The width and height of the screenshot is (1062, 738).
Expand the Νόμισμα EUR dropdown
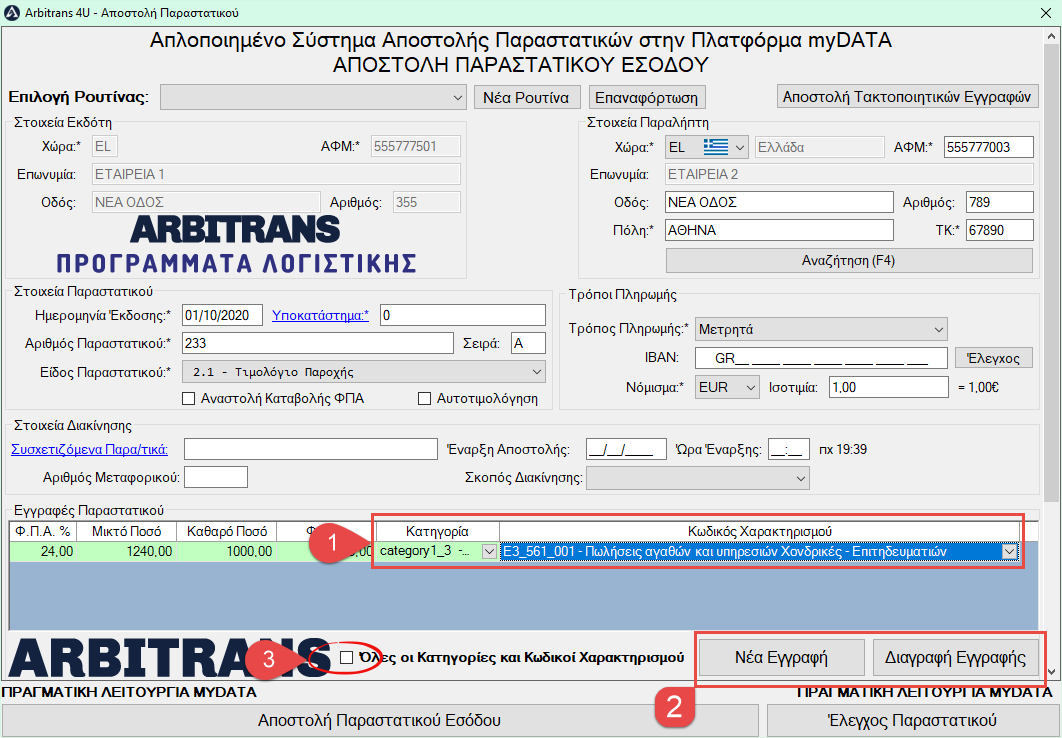pos(727,387)
